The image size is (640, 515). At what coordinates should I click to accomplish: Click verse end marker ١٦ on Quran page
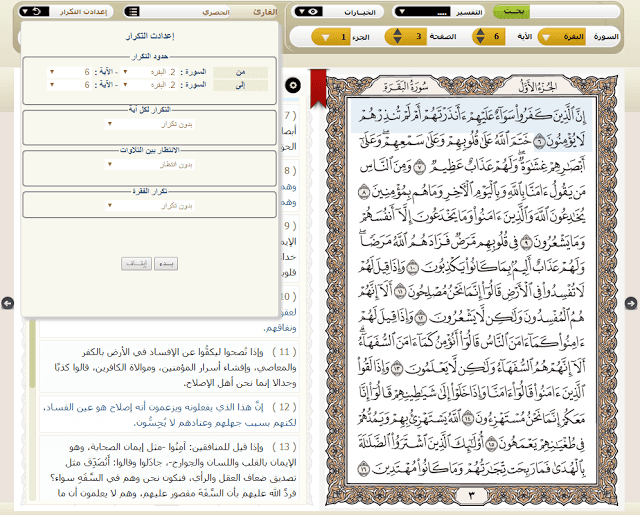tap(364, 468)
